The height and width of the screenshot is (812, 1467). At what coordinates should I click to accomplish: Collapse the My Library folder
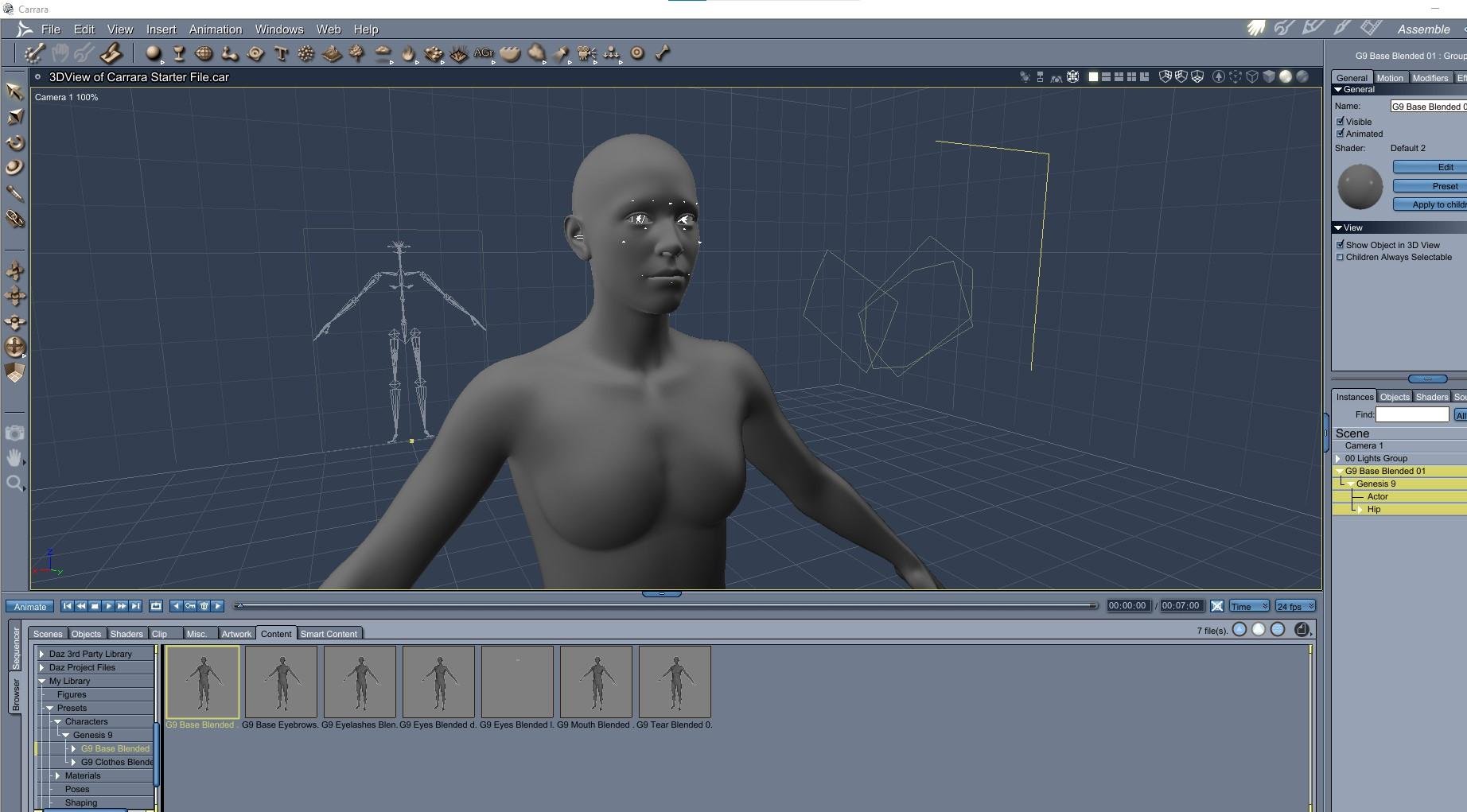tap(42, 681)
